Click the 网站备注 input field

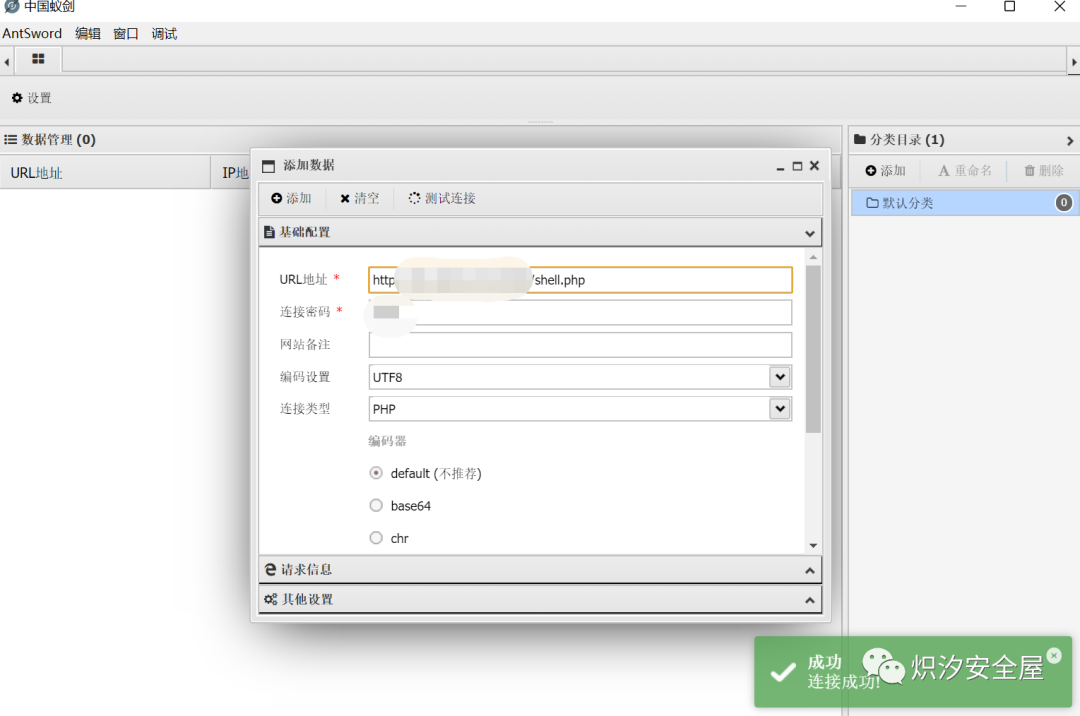click(581, 345)
